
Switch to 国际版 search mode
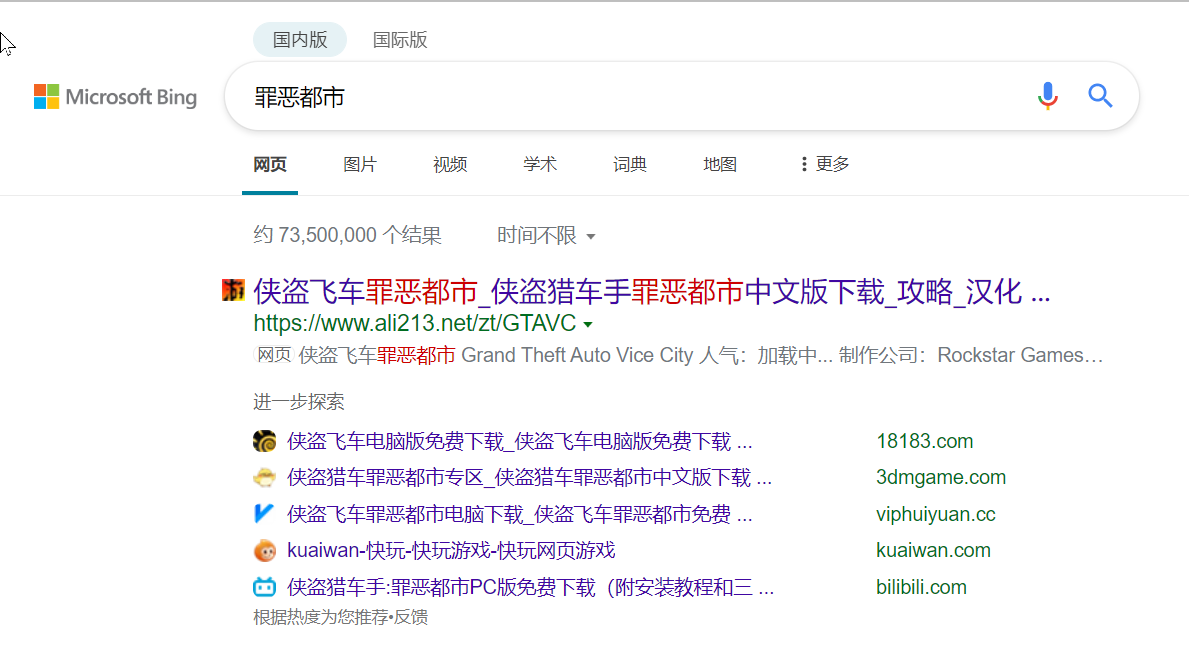(400, 40)
